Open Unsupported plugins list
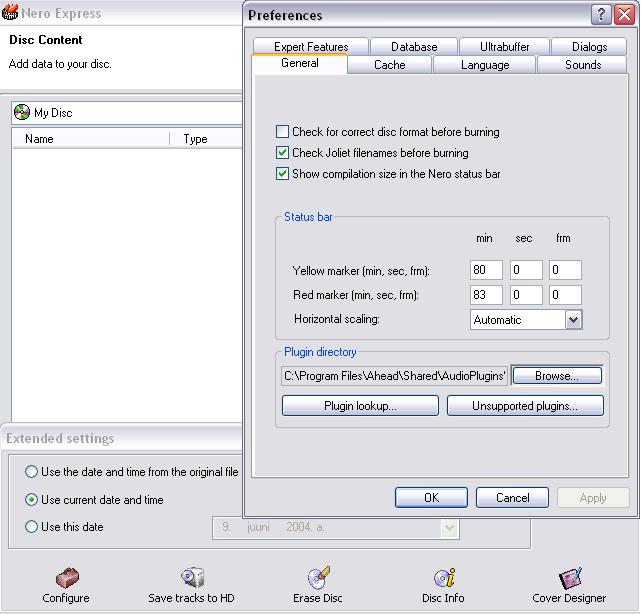This screenshot has width=641, height=615. [525, 406]
